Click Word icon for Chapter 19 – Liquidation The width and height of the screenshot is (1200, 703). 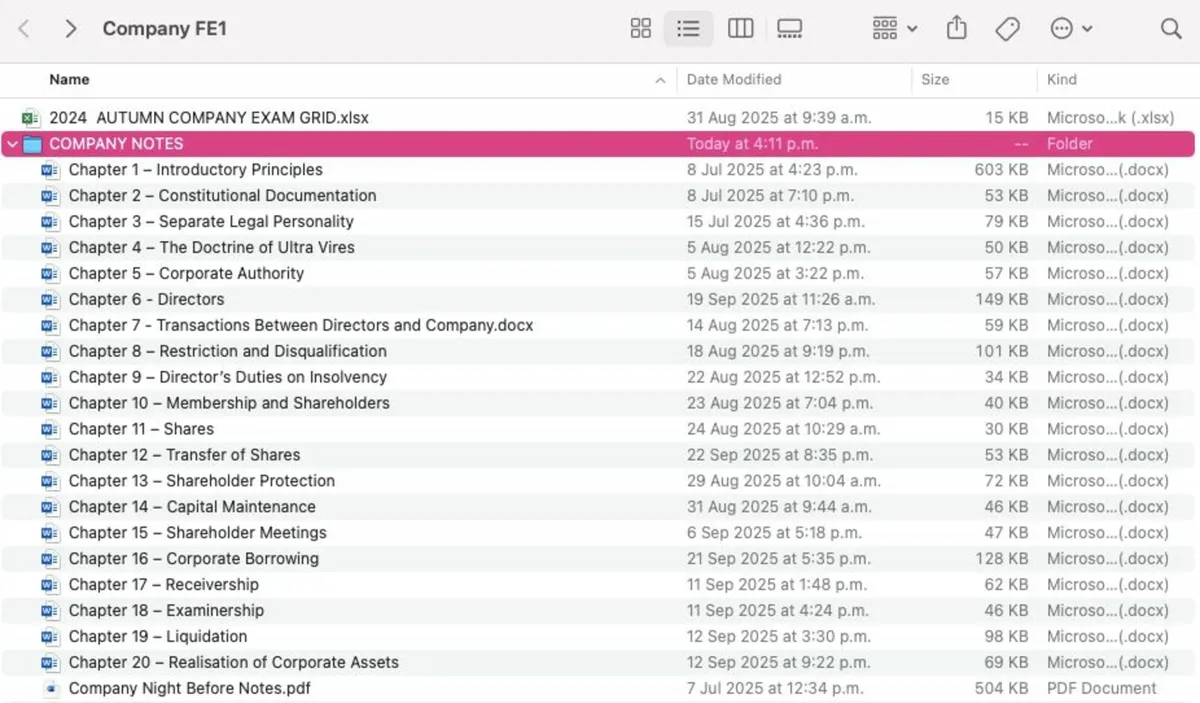click(50, 636)
